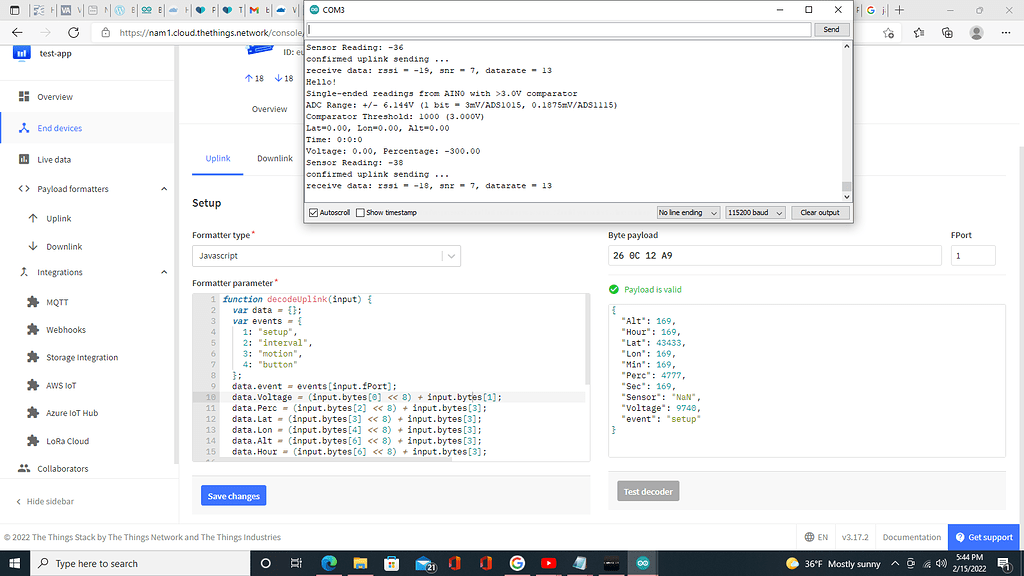The image size is (1024, 576).
Task: Open Task View on taskbar
Action: (296, 563)
